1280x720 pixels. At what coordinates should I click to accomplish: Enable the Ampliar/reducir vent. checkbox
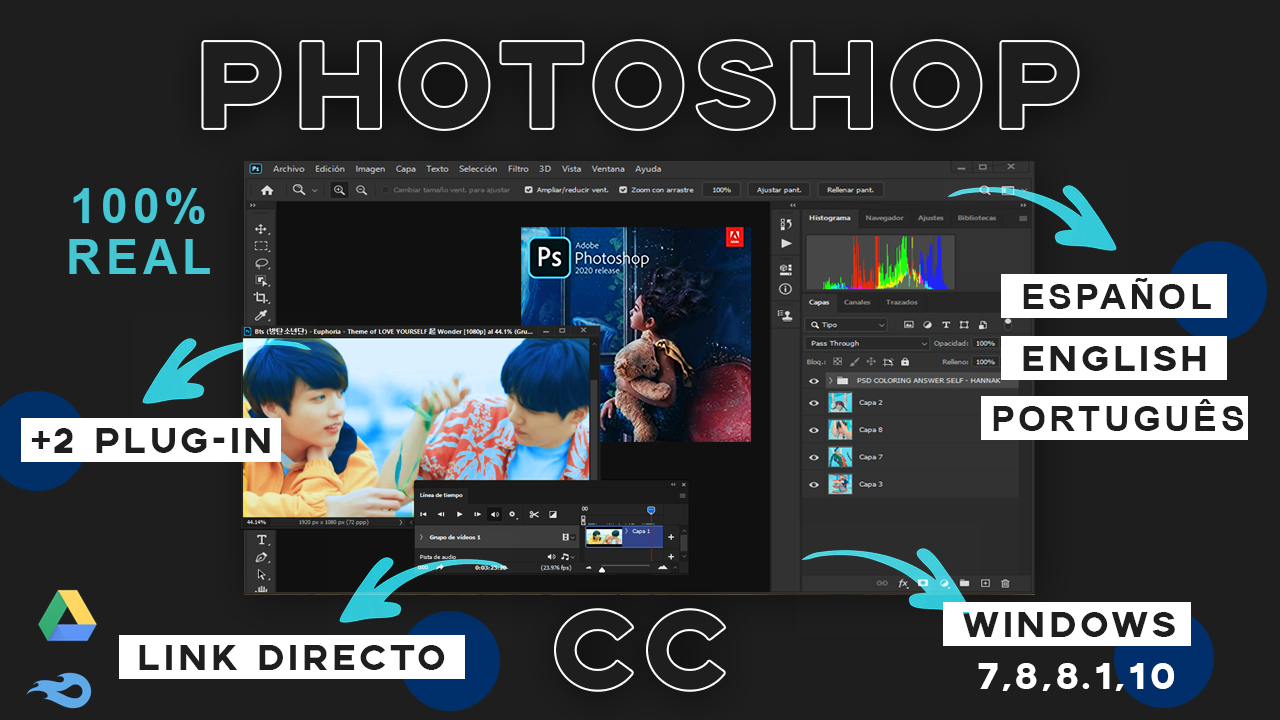click(528, 189)
